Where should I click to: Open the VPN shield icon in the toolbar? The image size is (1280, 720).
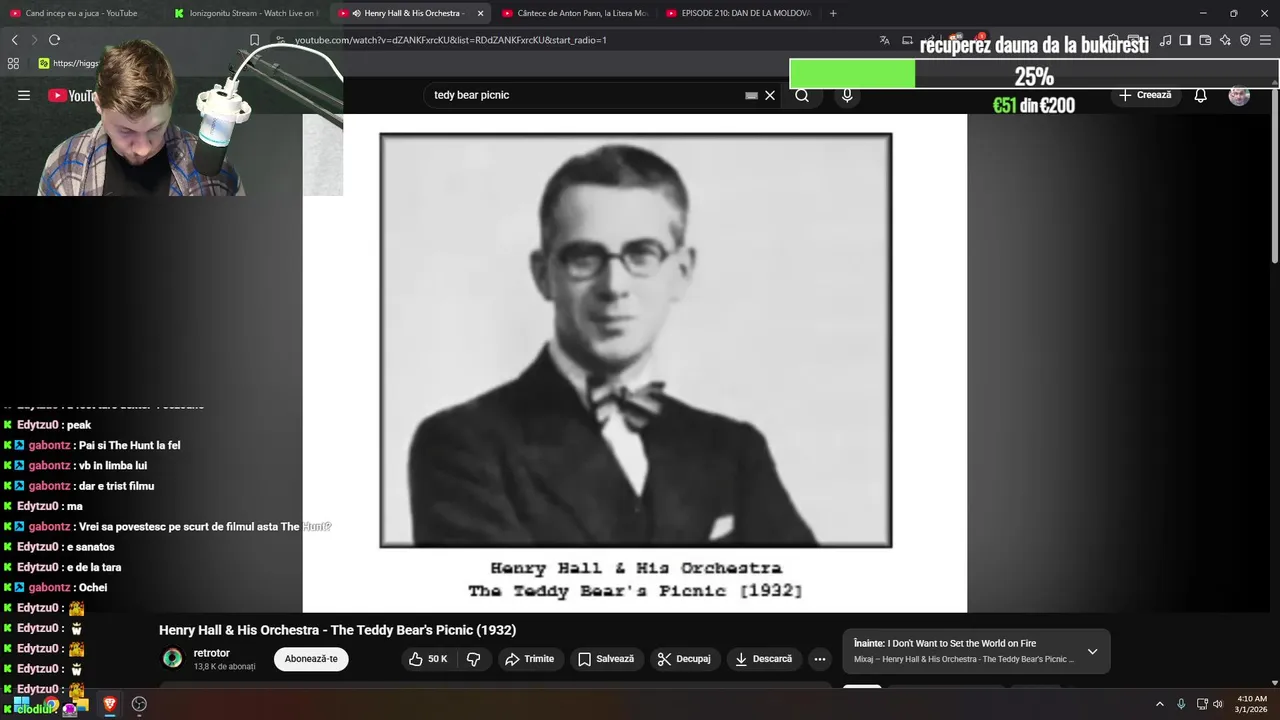[x=1245, y=40]
